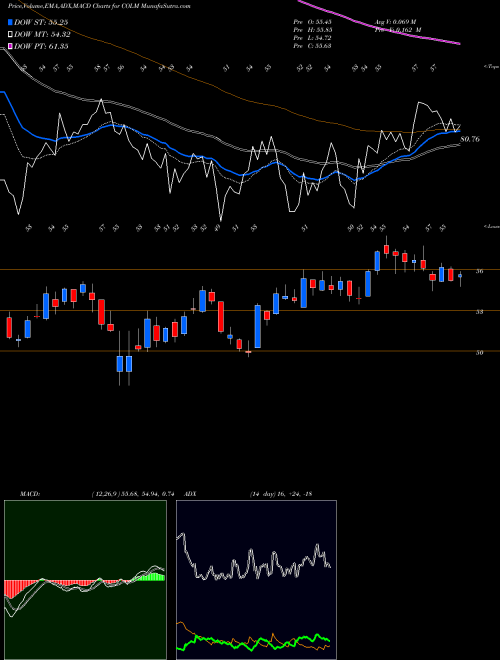Click the white DOW MT legend square

tap(10, 35)
